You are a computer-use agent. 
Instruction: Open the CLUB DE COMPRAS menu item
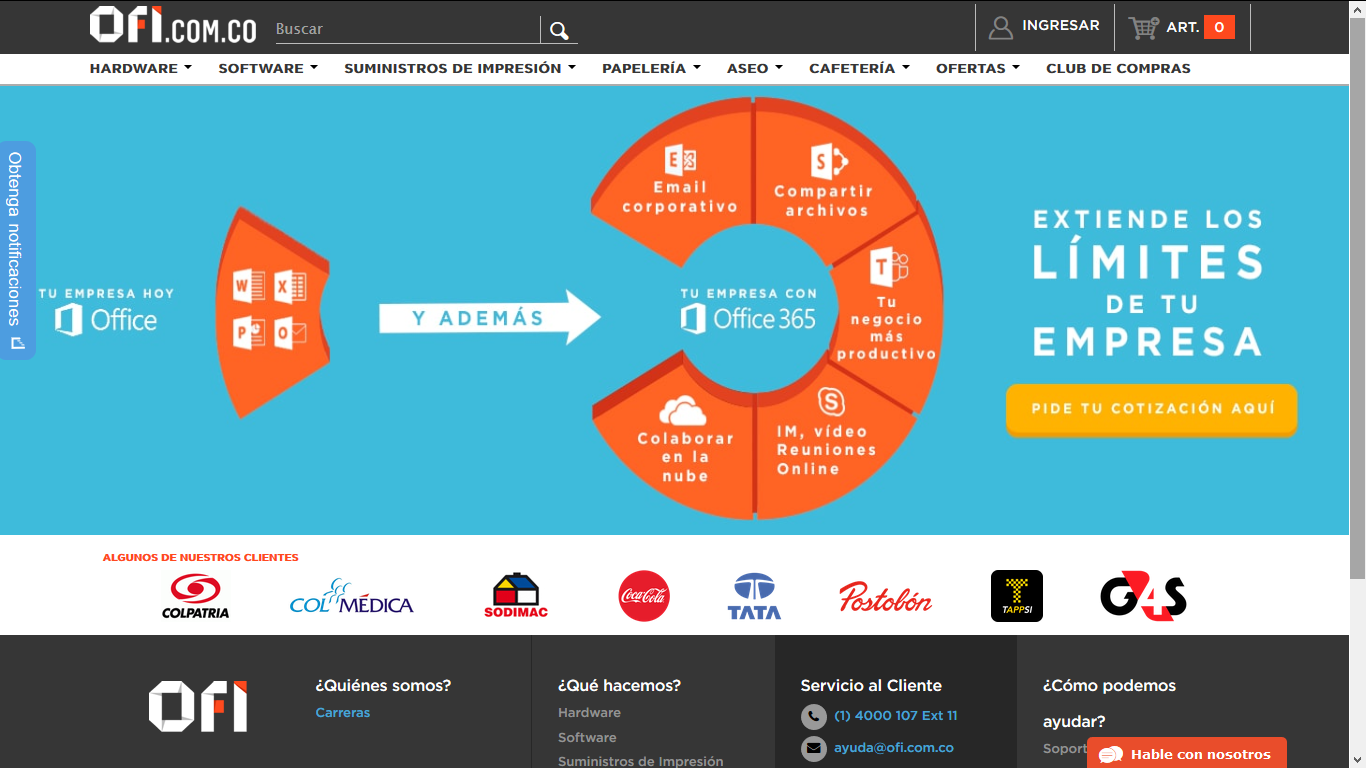click(1118, 68)
